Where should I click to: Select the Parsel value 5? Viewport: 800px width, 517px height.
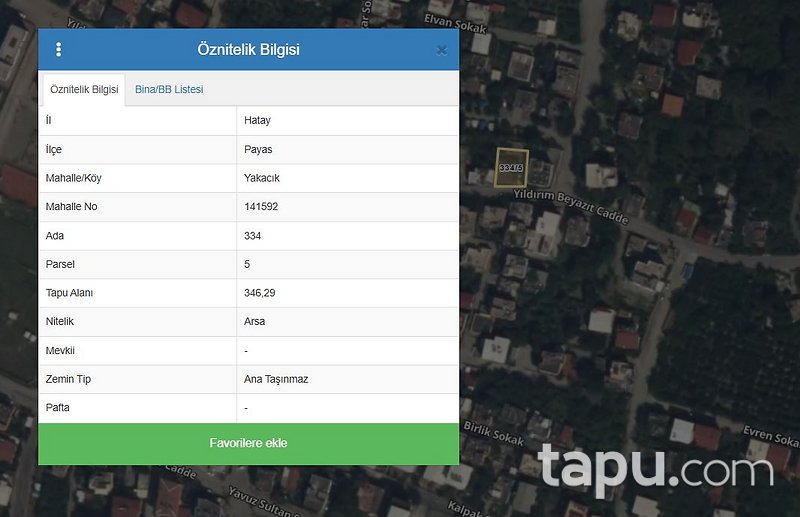[247, 264]
